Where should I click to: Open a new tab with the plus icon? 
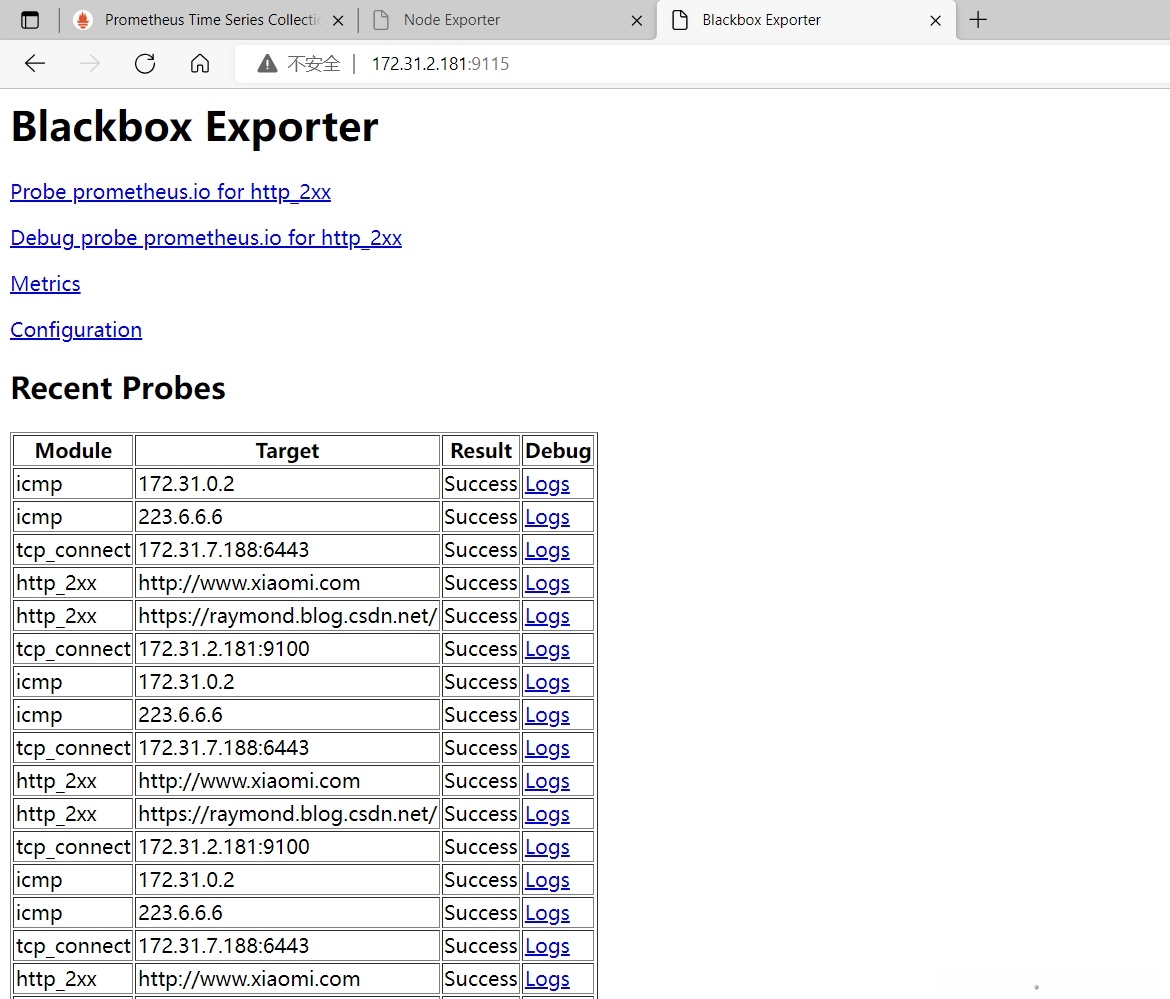point(977,20)
